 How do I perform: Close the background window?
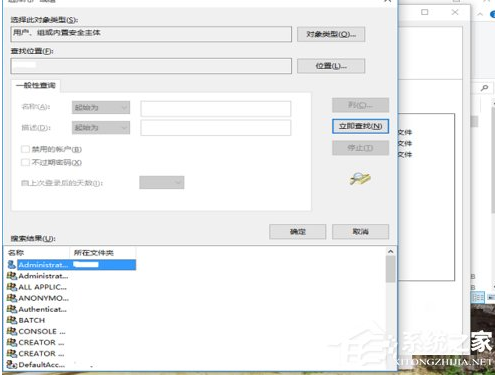point(455,12)
